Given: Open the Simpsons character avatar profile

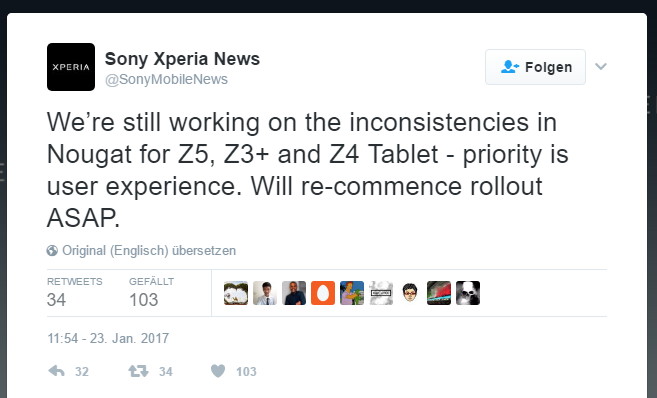Looking at the screenshot, I should pyautogui.click(x=352, y=293).
